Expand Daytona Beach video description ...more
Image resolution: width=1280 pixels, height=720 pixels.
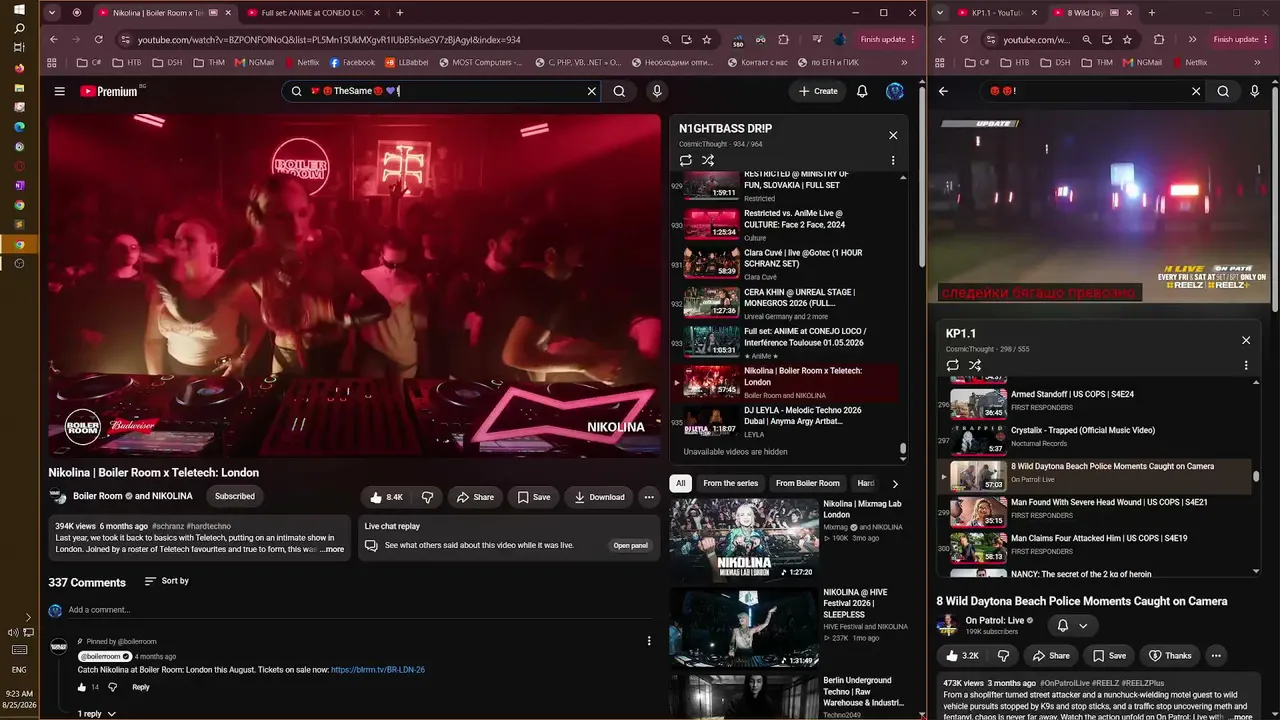[1241, 717]
